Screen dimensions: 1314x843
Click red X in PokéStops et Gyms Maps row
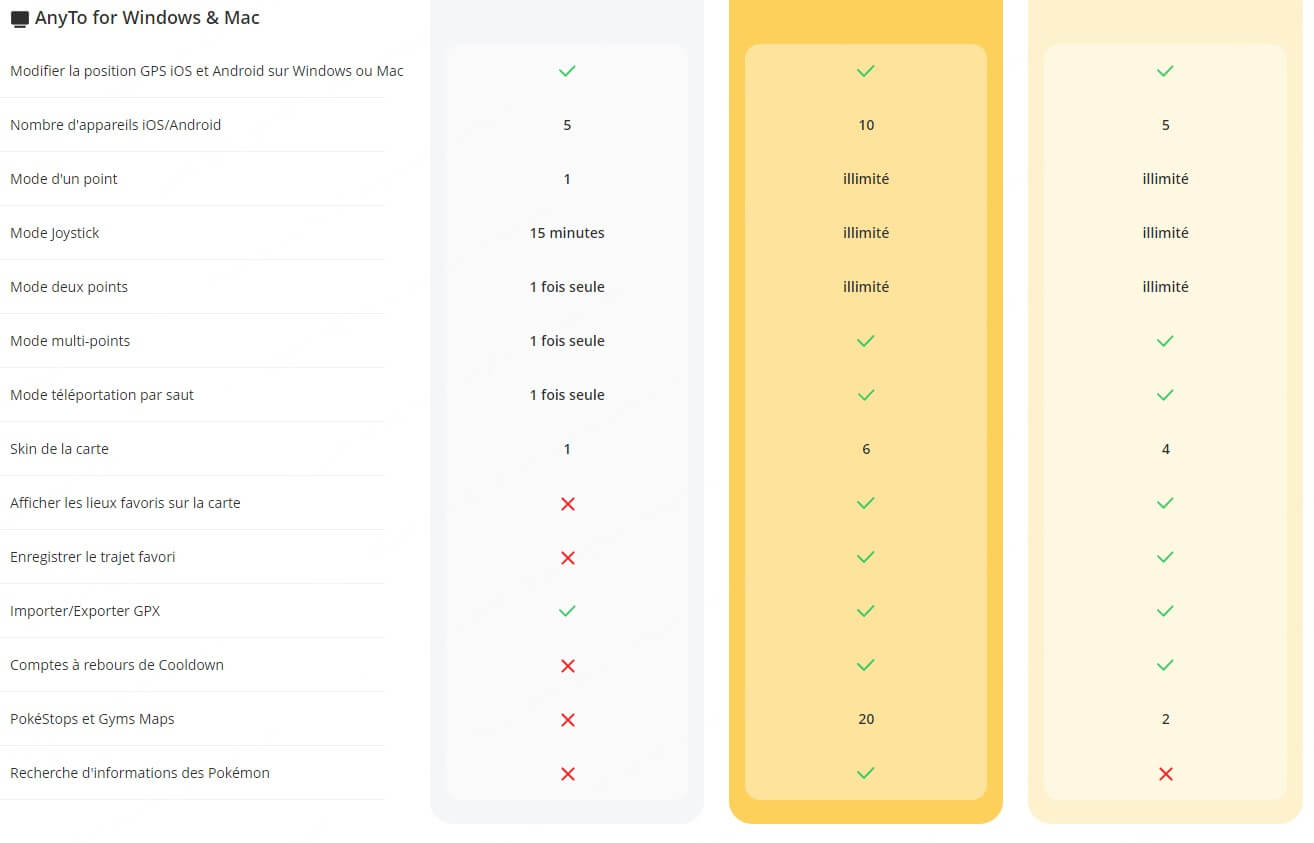pyautogui.click(x=568, y=720)
